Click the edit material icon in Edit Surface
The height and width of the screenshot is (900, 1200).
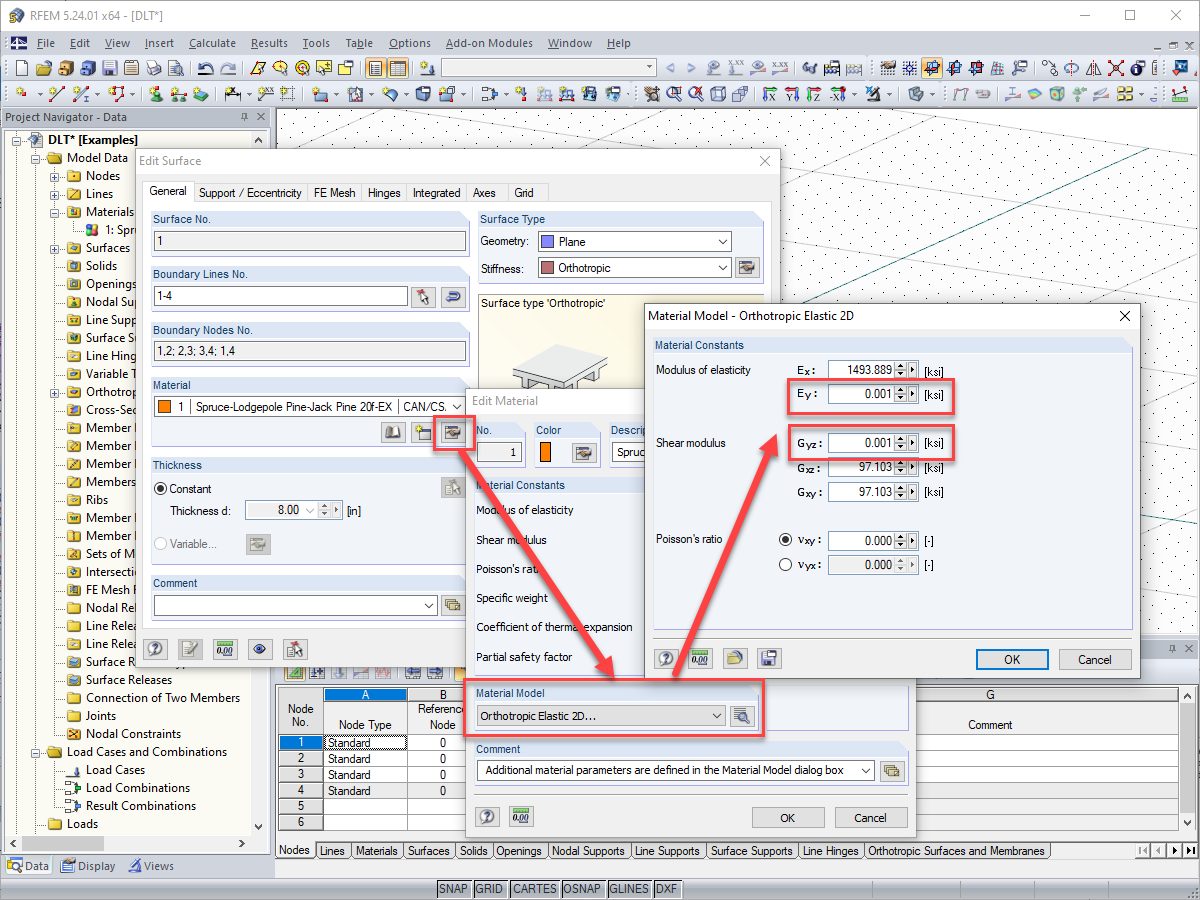click(453, 432)
